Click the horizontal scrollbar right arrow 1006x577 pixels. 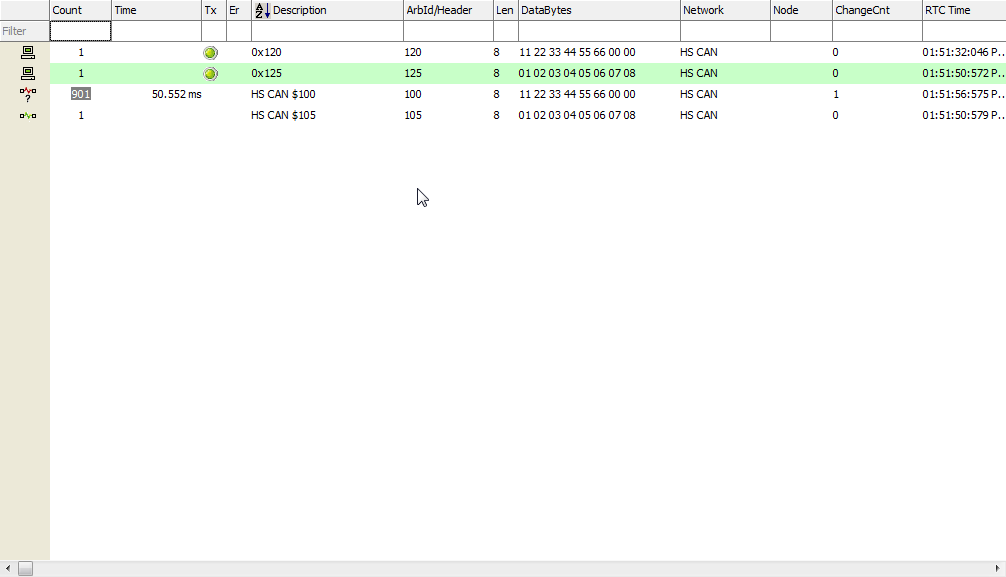997,568
